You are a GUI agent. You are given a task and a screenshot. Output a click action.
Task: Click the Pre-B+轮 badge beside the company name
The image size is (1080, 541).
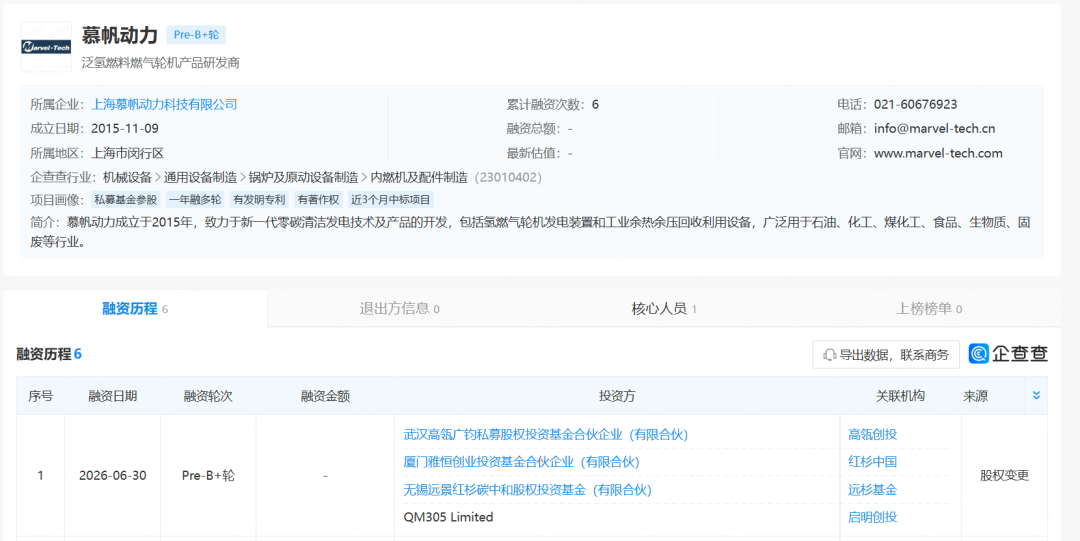pos(196,35)
